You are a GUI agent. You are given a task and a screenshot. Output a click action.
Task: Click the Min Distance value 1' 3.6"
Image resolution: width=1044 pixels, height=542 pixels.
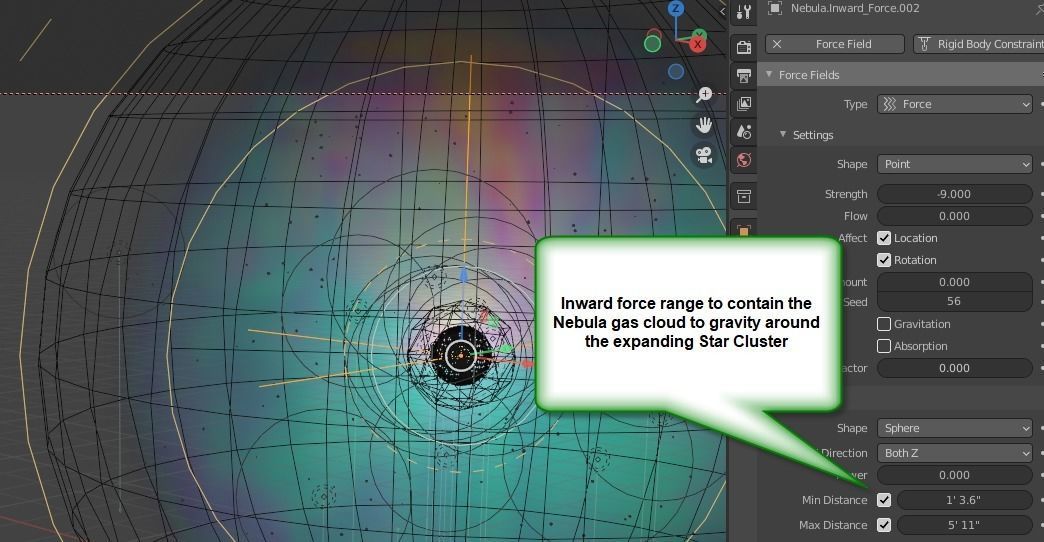[x=964, y=499]
